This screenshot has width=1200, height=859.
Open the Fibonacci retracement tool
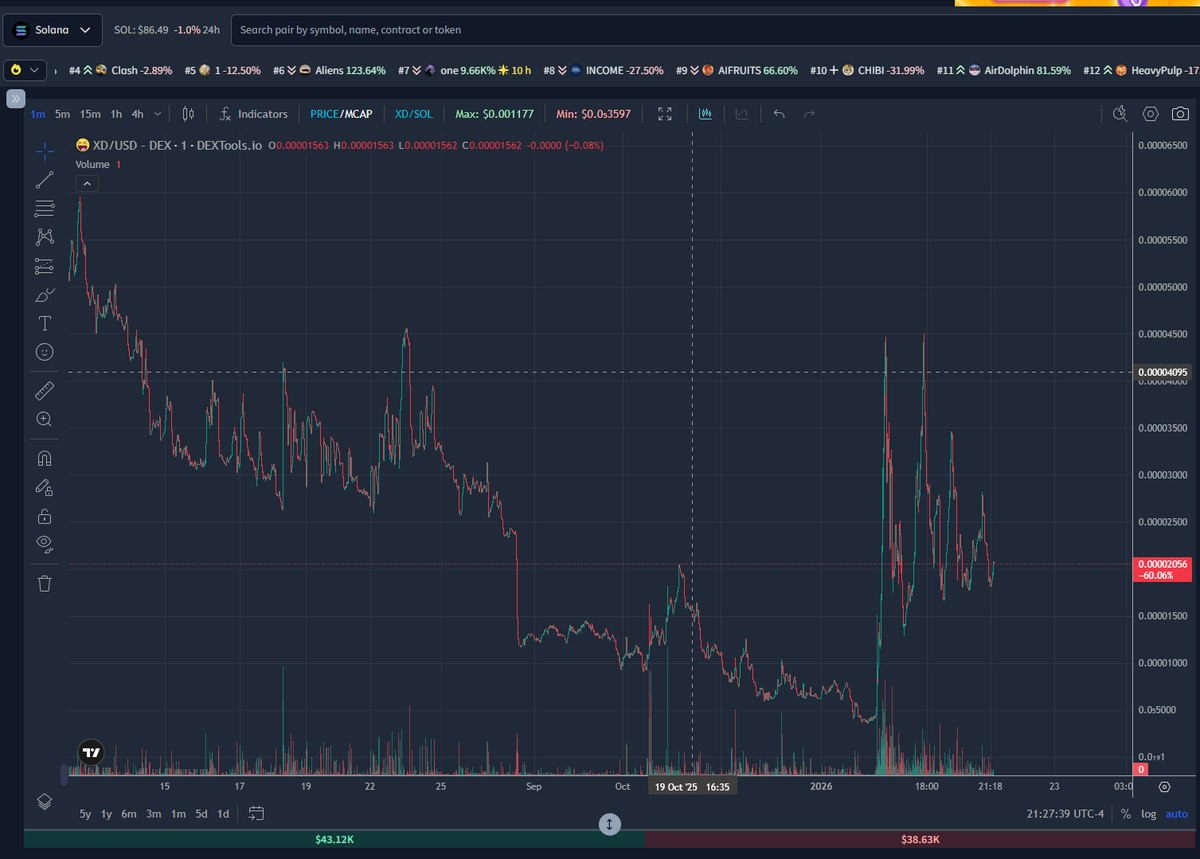point(44,208)
